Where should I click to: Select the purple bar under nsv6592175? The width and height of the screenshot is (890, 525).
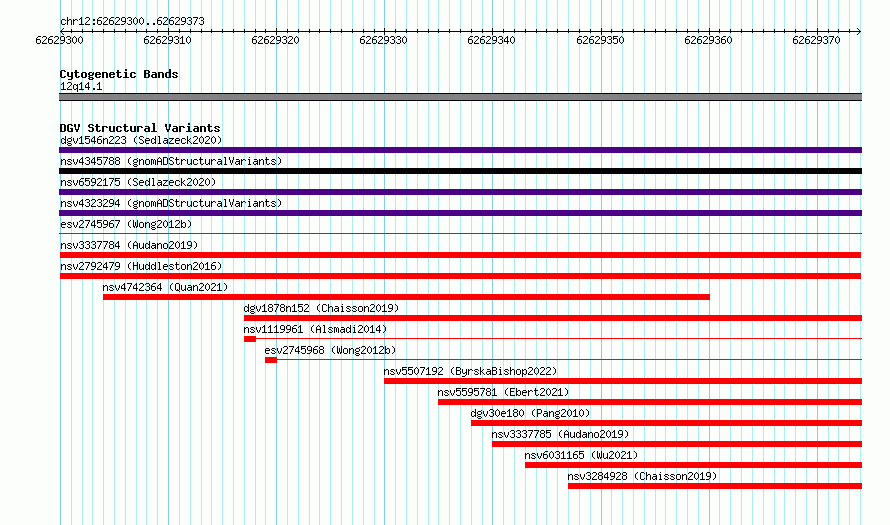point(460,192)
